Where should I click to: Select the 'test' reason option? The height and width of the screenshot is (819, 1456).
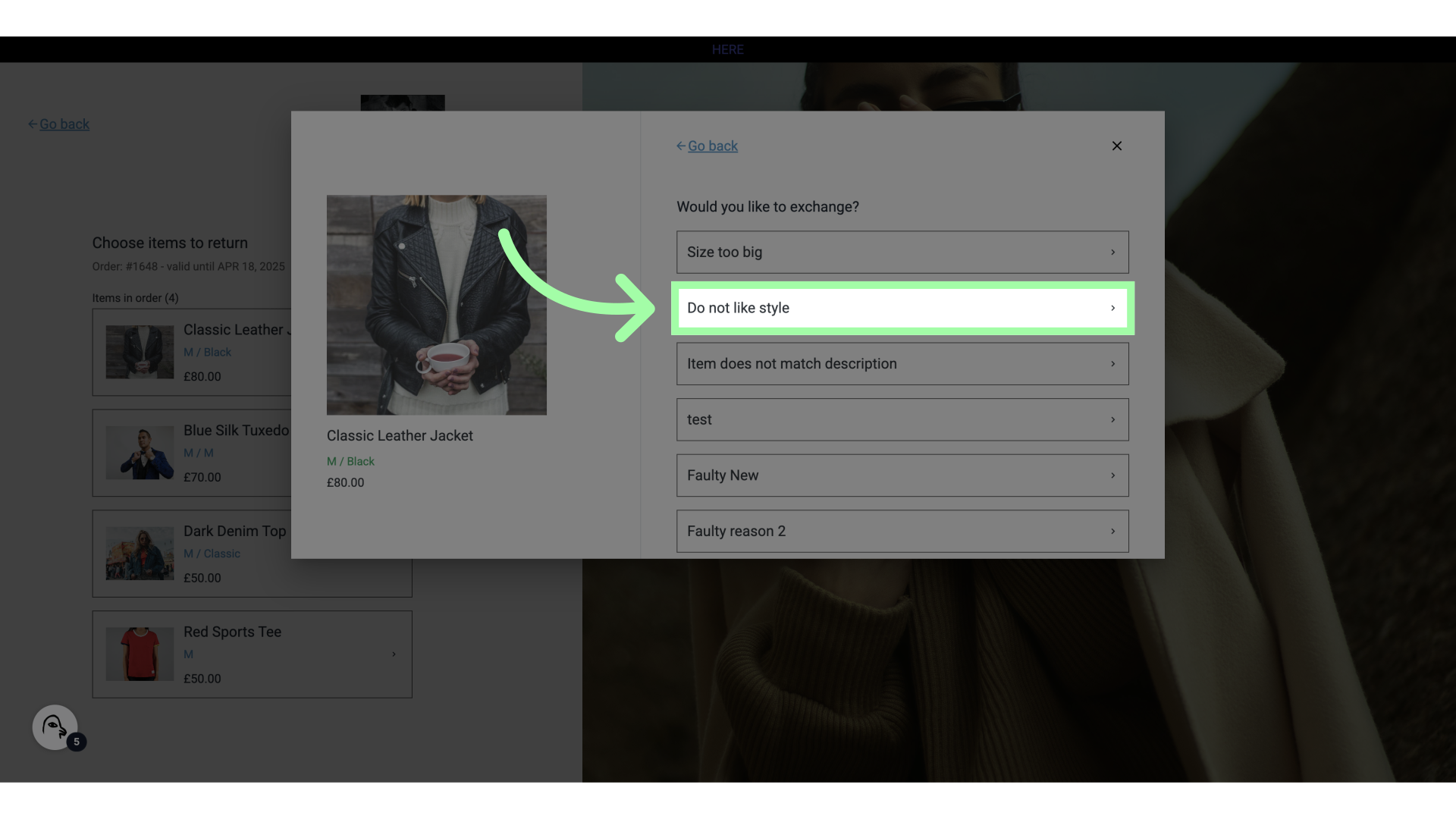(x=902, y=419)
